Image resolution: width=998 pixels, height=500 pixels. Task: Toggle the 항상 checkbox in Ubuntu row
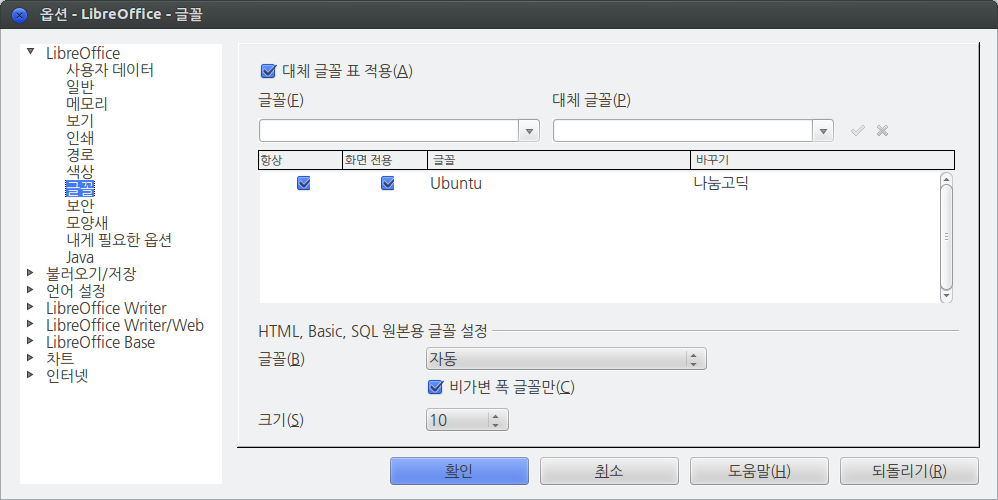(304, 183)
